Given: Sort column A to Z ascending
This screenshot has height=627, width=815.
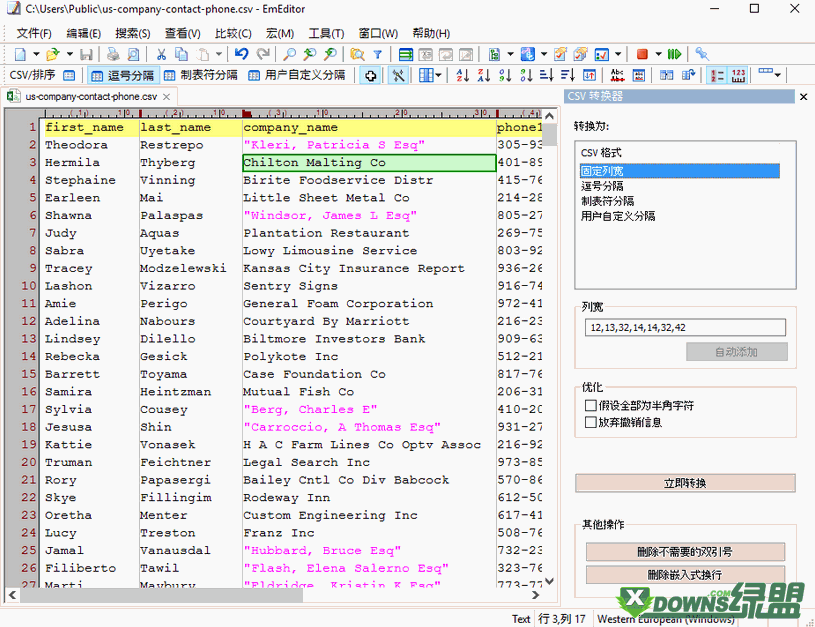Looking at the screenshot, I should pos(463,75).
